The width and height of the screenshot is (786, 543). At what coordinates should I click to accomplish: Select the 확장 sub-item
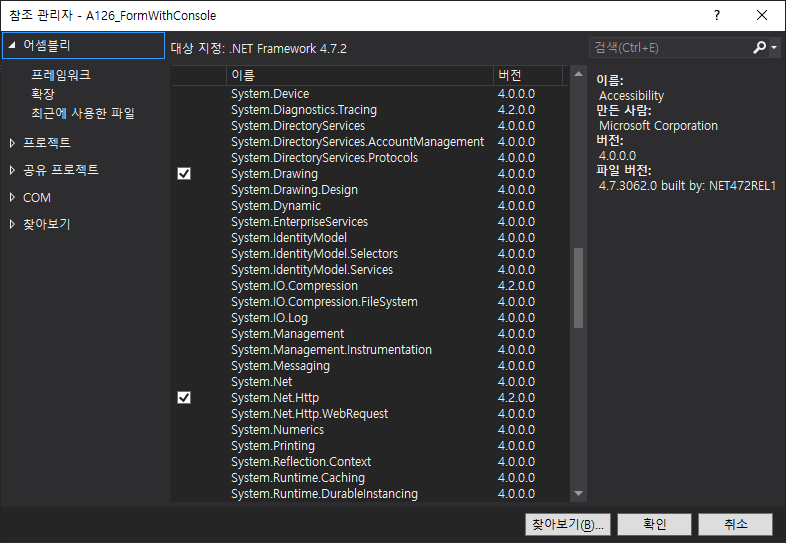point(43,94)
